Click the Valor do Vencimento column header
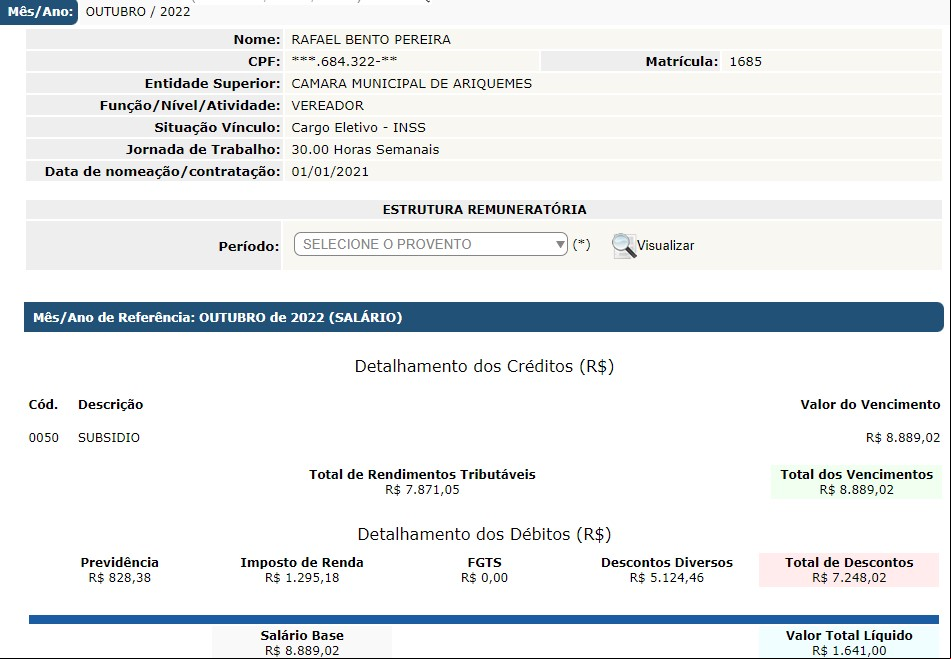 (x=870, y=404)
